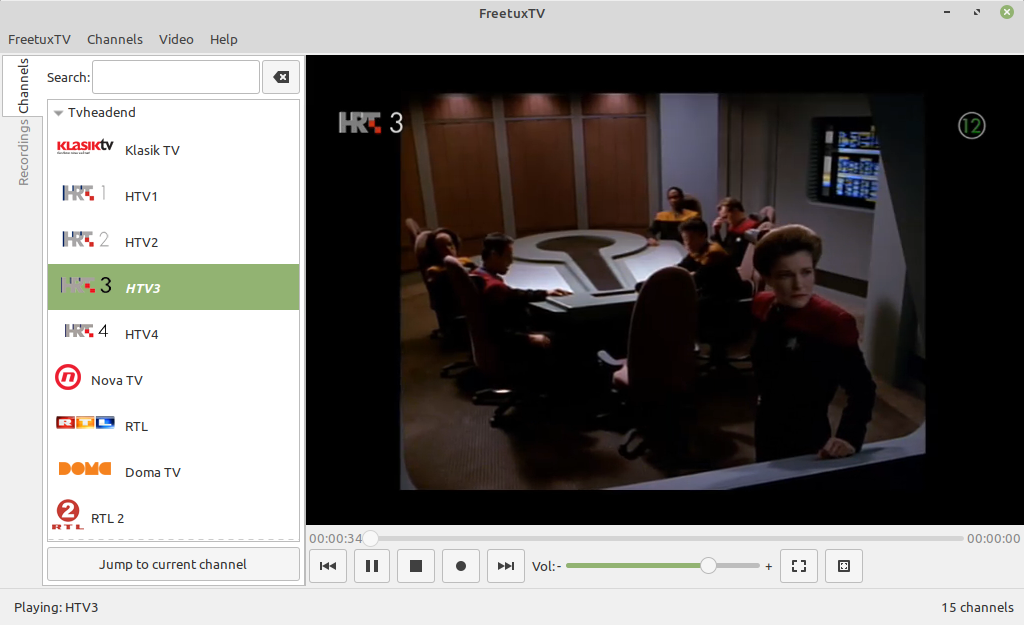Choose RTL 2 channel from list

click(108, 518)
